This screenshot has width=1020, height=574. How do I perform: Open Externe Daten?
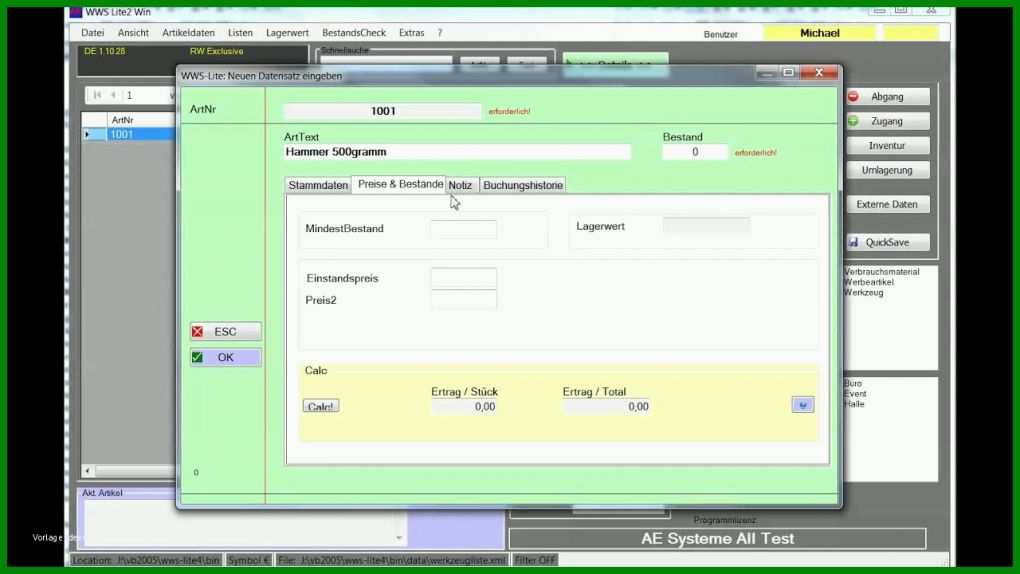coord(888,204)
